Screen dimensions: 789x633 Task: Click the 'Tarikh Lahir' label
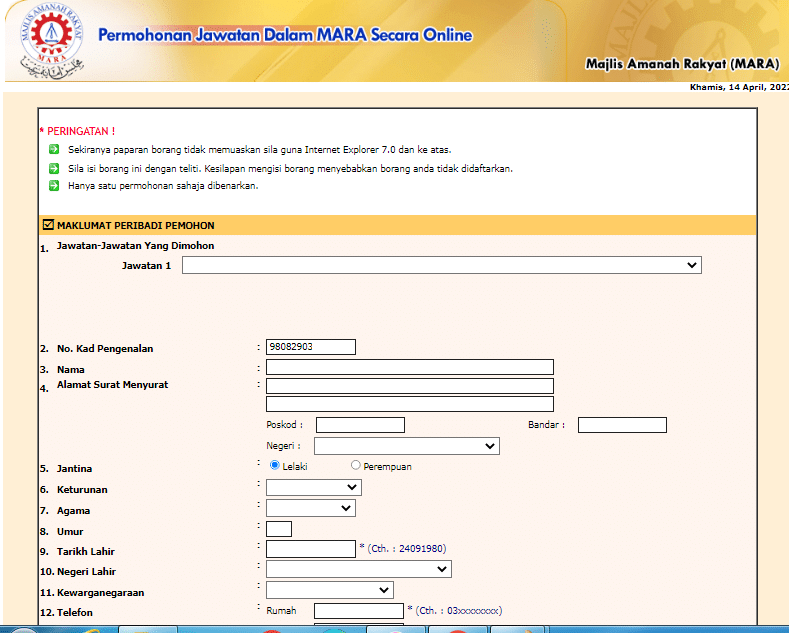[x=86, y=551]
